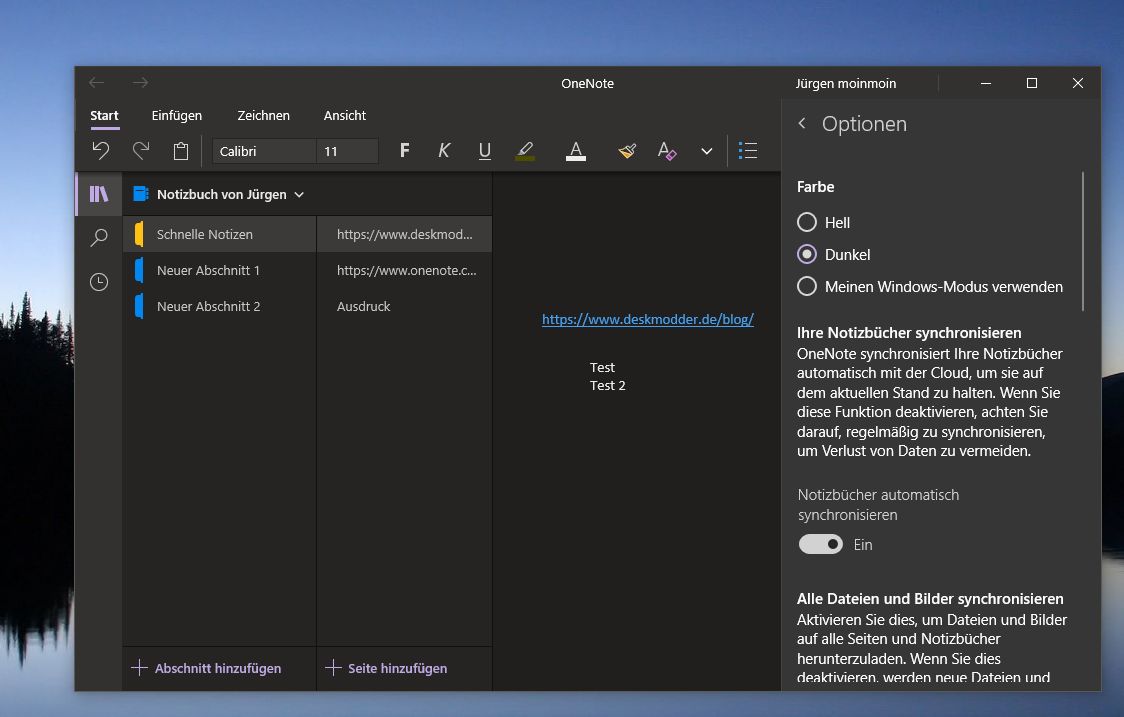
Task: Select the Hell color mode
Action: [807, 222]
